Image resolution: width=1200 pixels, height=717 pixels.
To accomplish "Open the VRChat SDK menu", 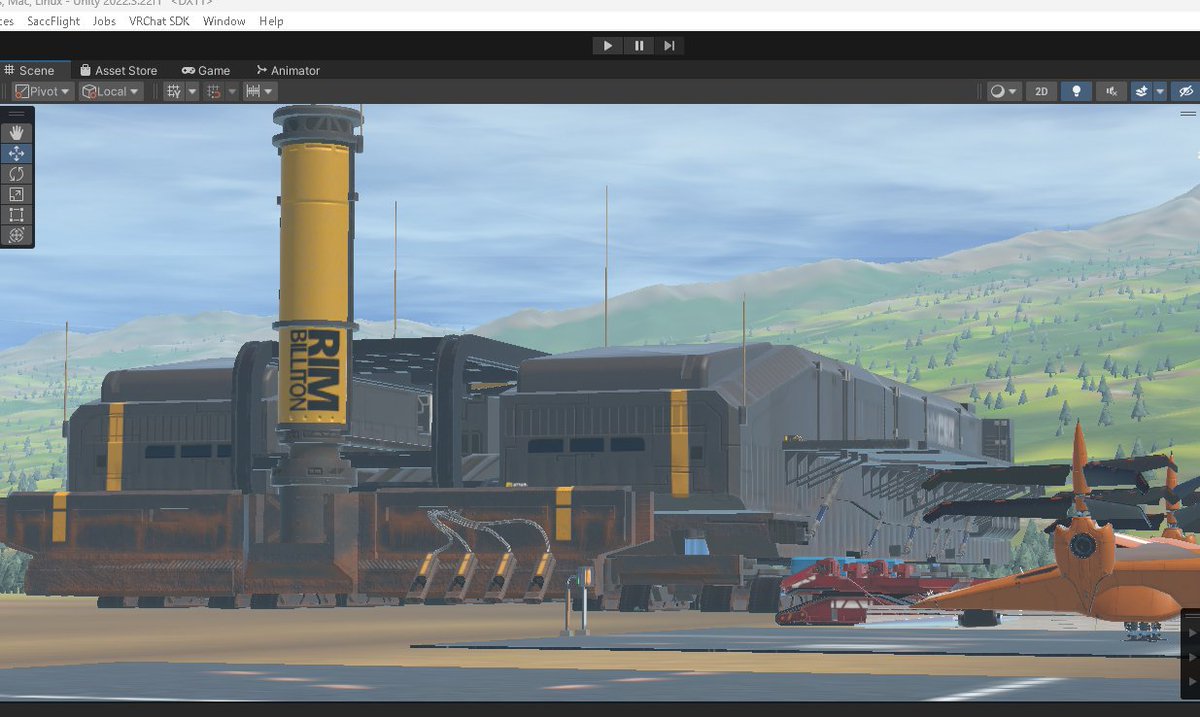I will (159, 21).
